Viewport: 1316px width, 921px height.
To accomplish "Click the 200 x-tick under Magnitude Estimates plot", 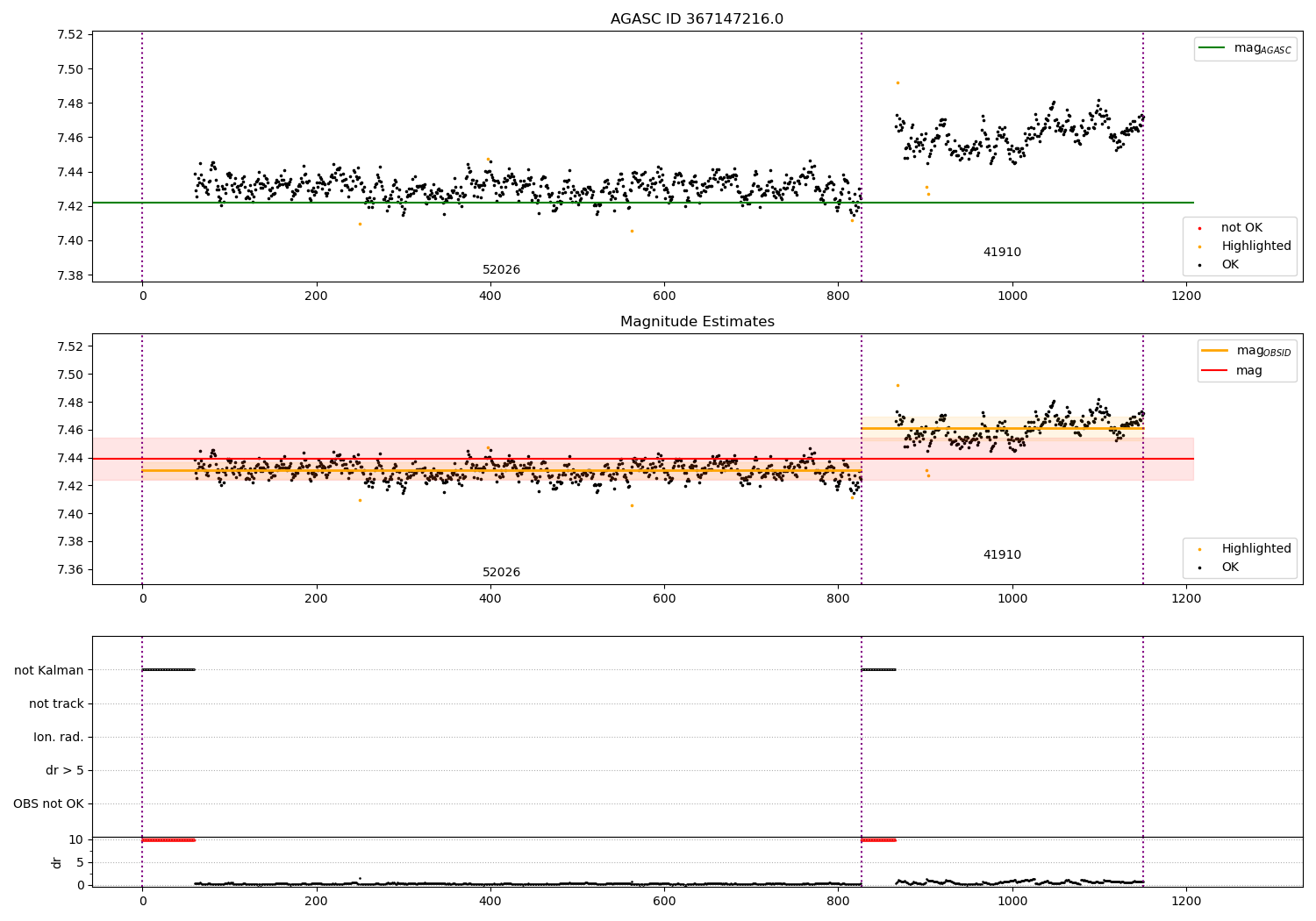I will (316, 598).
